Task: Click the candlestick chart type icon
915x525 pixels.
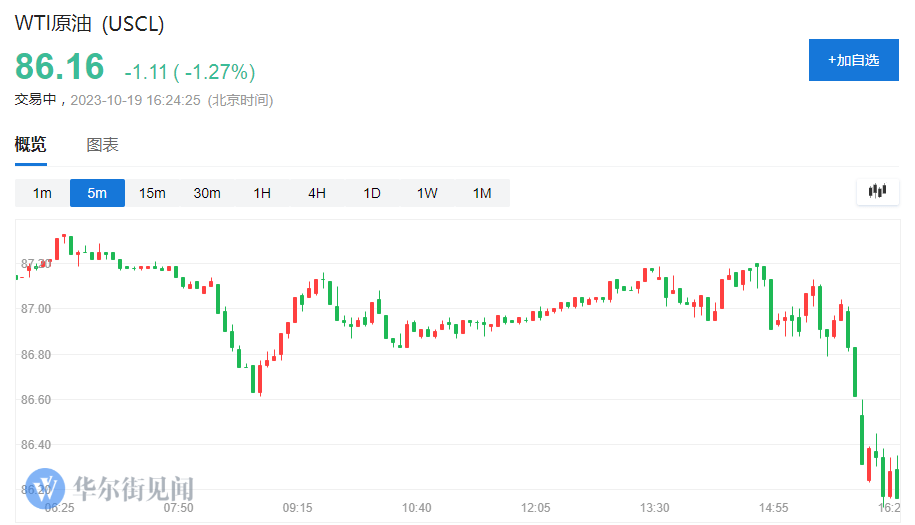Action: point(878,191)
